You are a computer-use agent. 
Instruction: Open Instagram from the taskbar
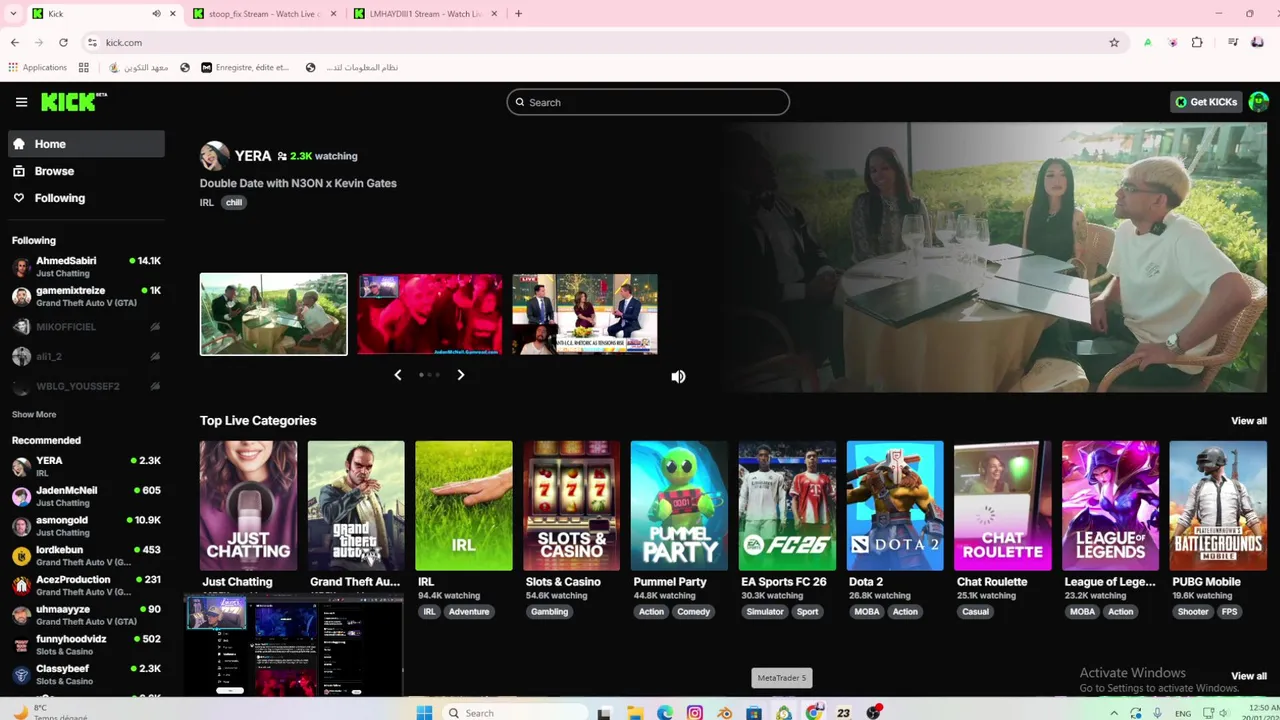click(x=695, y=713)
